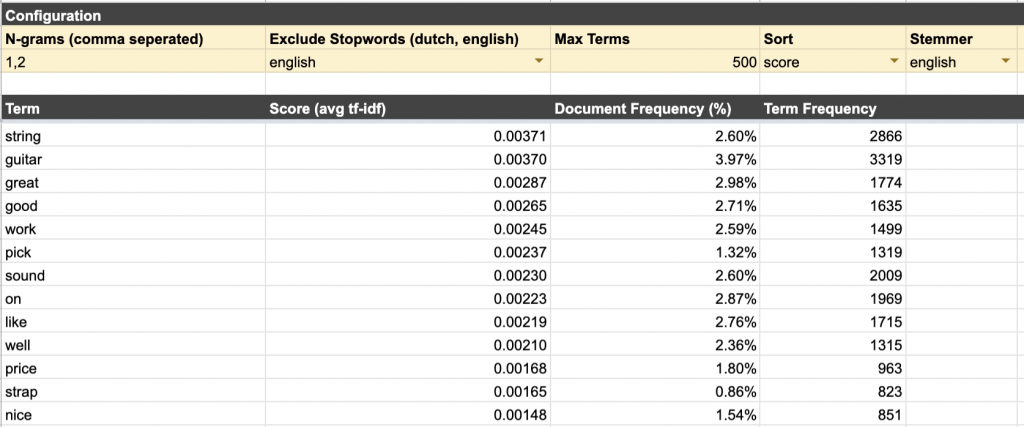Click the N-grams value cell containing 1,2

134,62
